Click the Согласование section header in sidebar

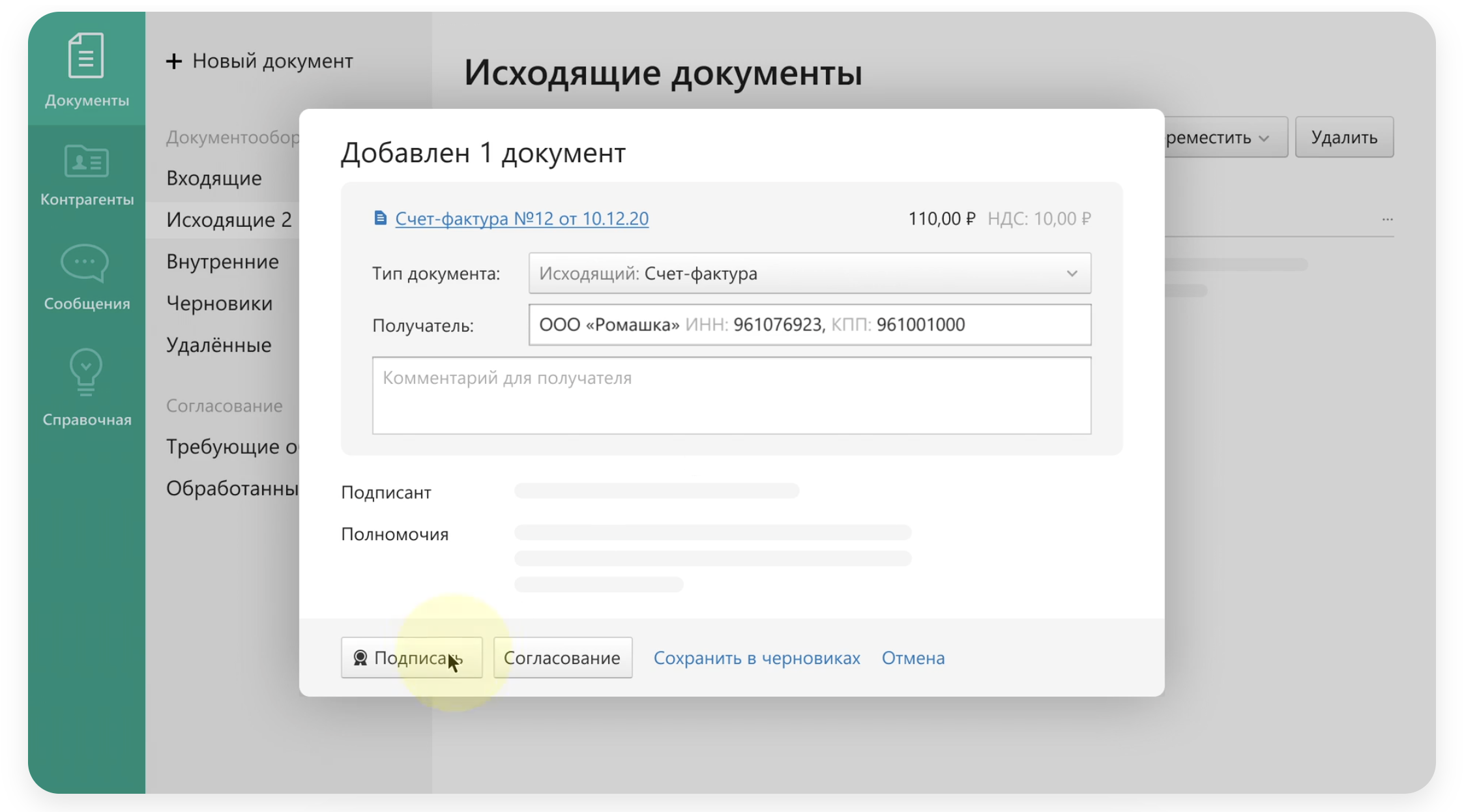(224, 406)
